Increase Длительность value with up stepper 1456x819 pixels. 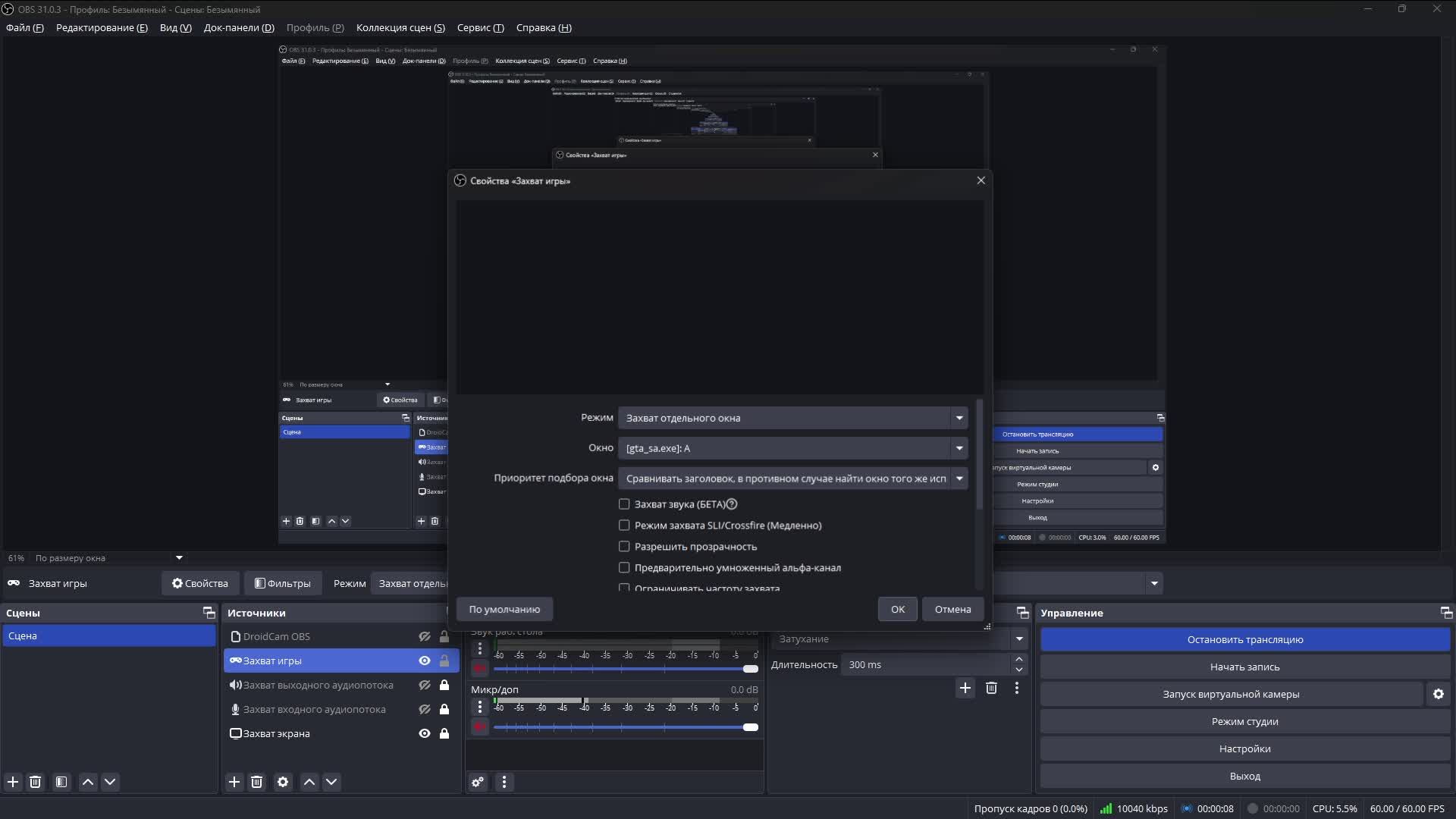coord(1019,660)
